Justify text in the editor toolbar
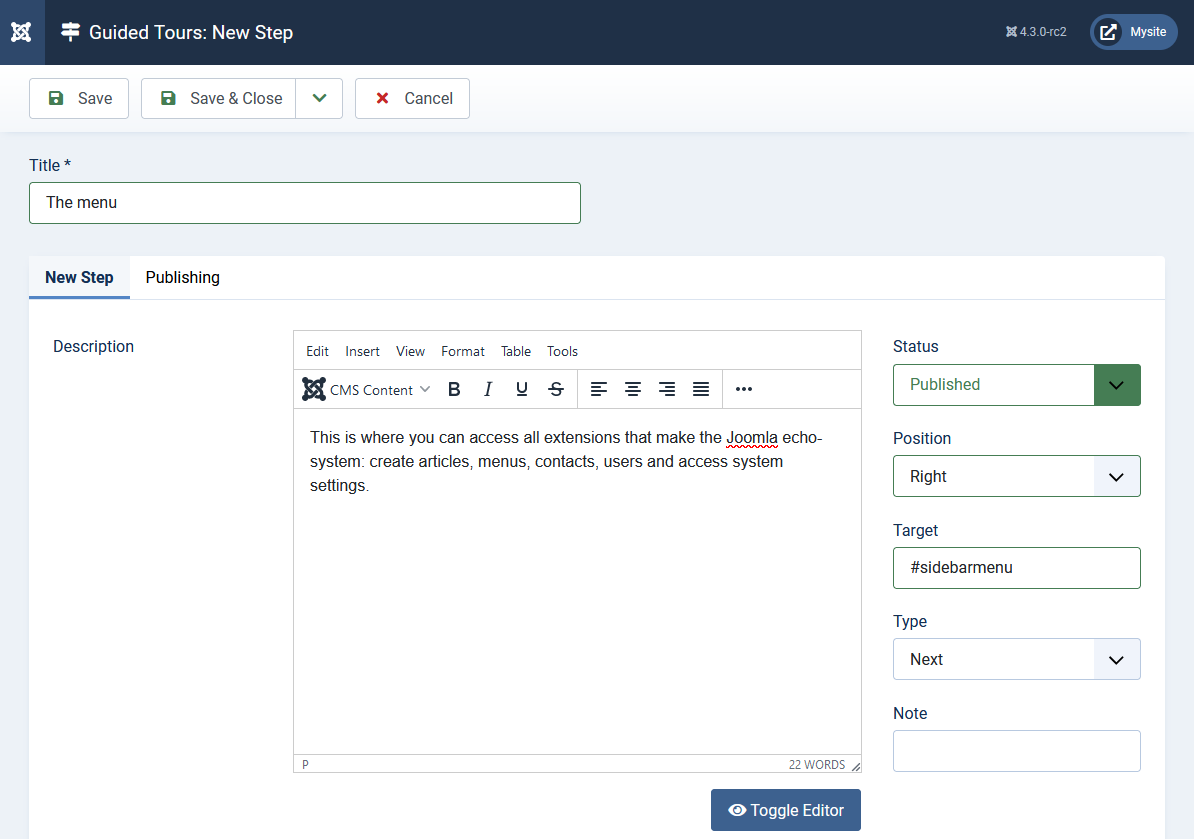This screenshot has height=839, width=1194. coord(701,390)
